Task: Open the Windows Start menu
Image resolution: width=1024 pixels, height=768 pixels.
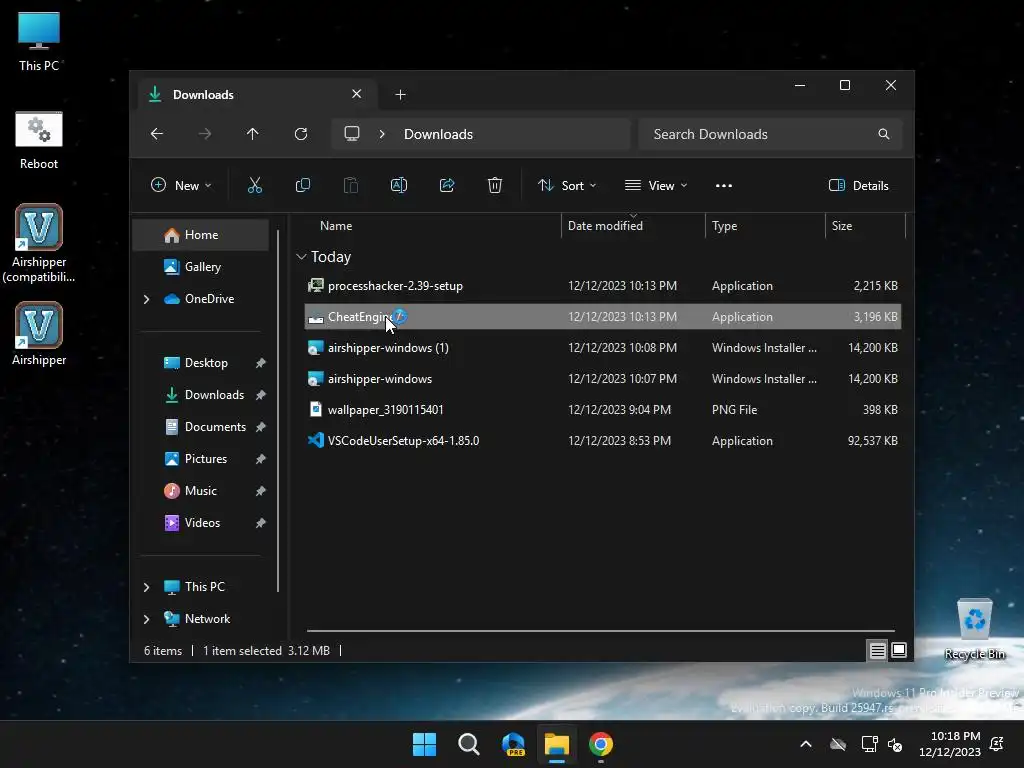Action: point(424,744)
